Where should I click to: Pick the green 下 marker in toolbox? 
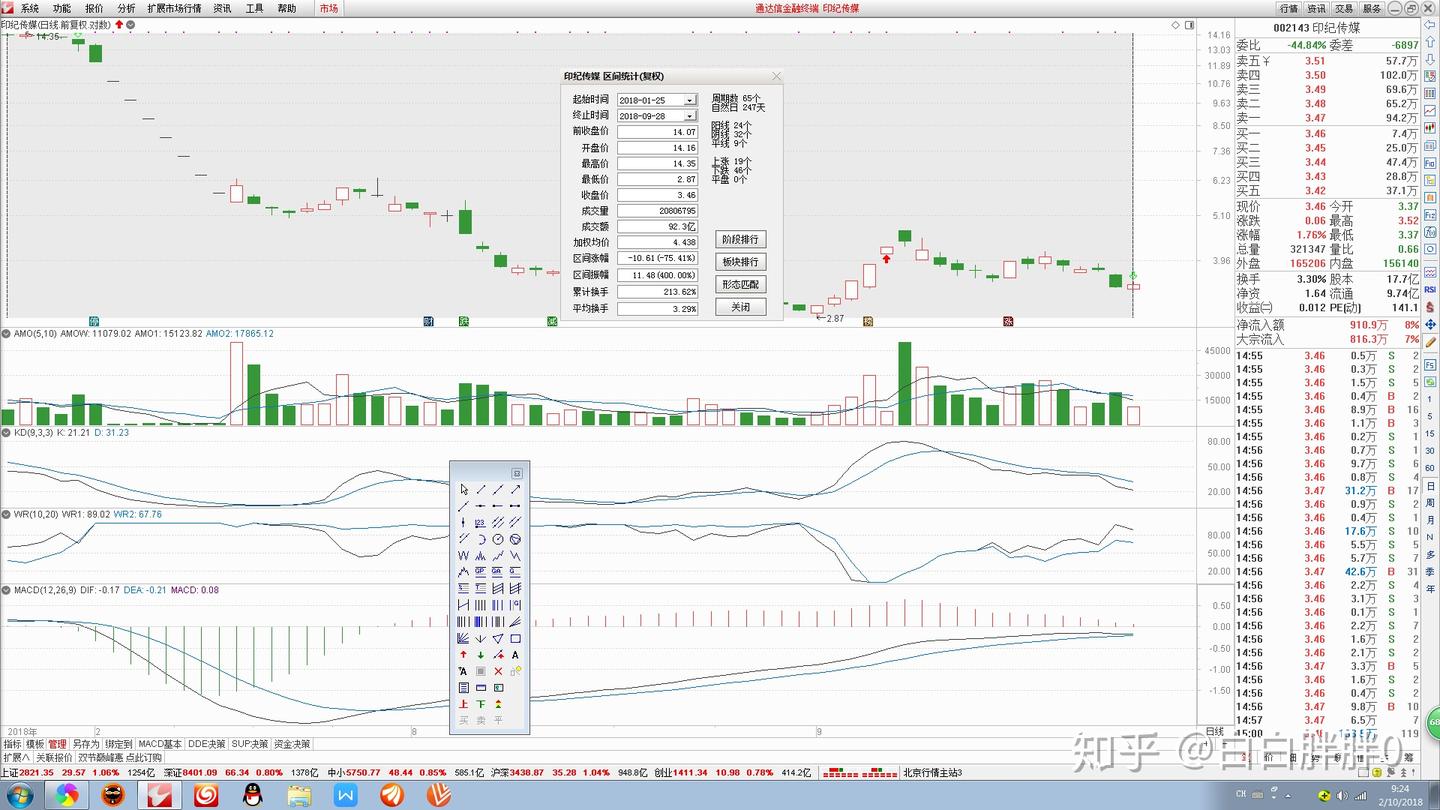[481, 704]
